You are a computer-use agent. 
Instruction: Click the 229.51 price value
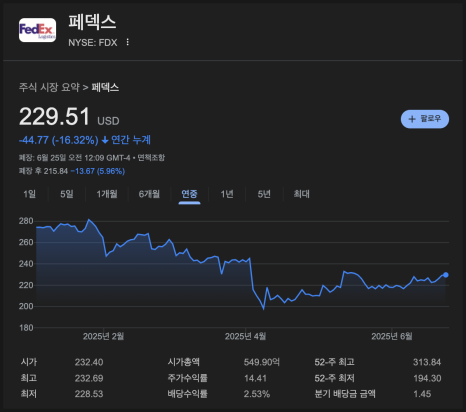click(x=54, y=117)
